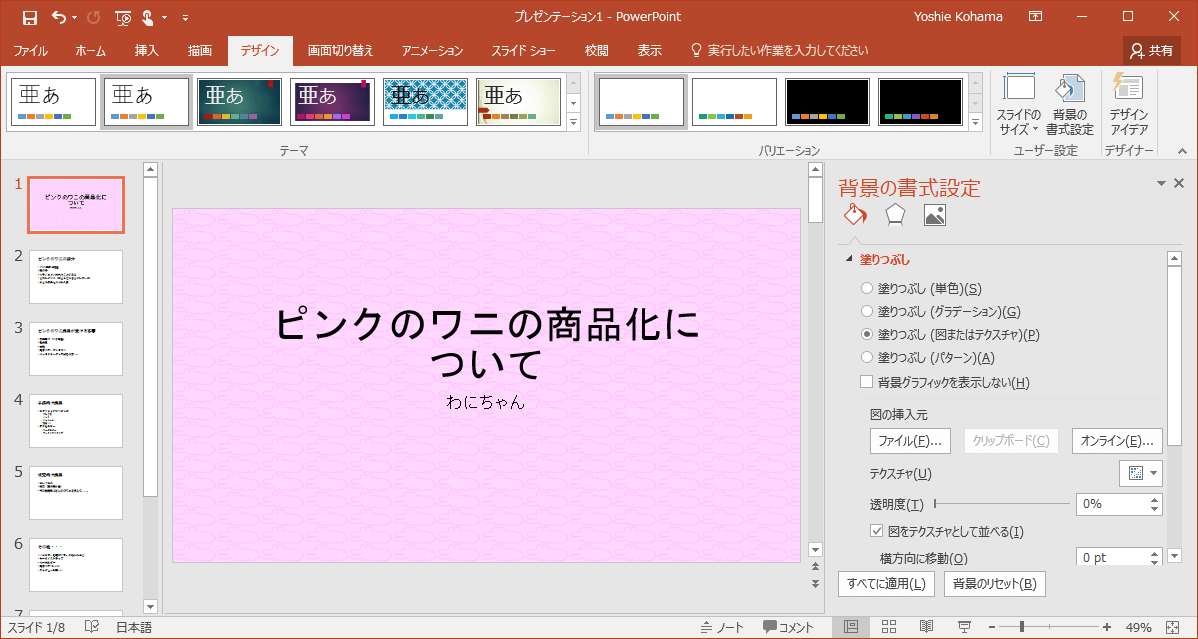Choose gradient fill (グラデーション) option
Image resolution: width=1198 pixels, height=639 pixels.
[x=867, y=311]
